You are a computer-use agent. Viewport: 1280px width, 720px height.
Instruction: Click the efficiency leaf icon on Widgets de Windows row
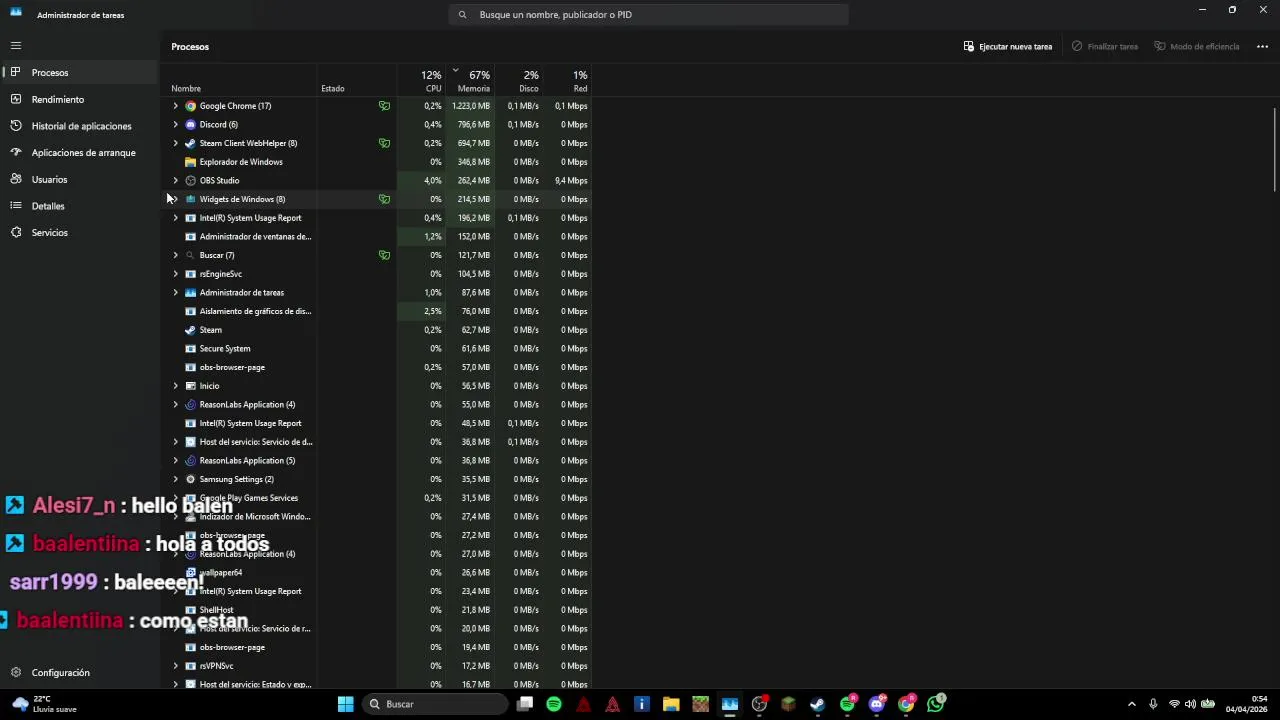pos(384,199)
